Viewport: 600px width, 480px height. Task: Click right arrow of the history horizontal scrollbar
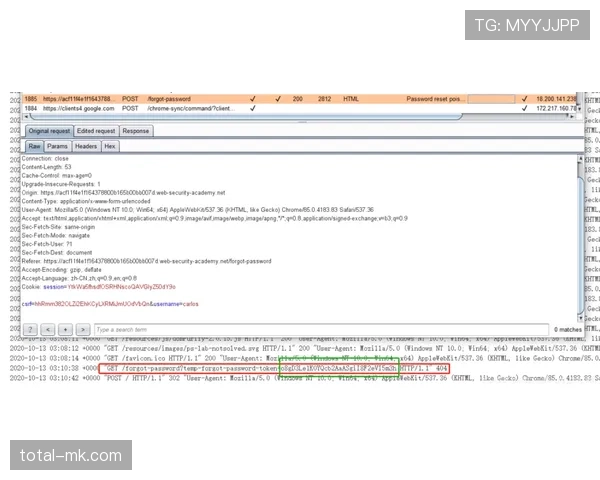(x=572, y=116)
